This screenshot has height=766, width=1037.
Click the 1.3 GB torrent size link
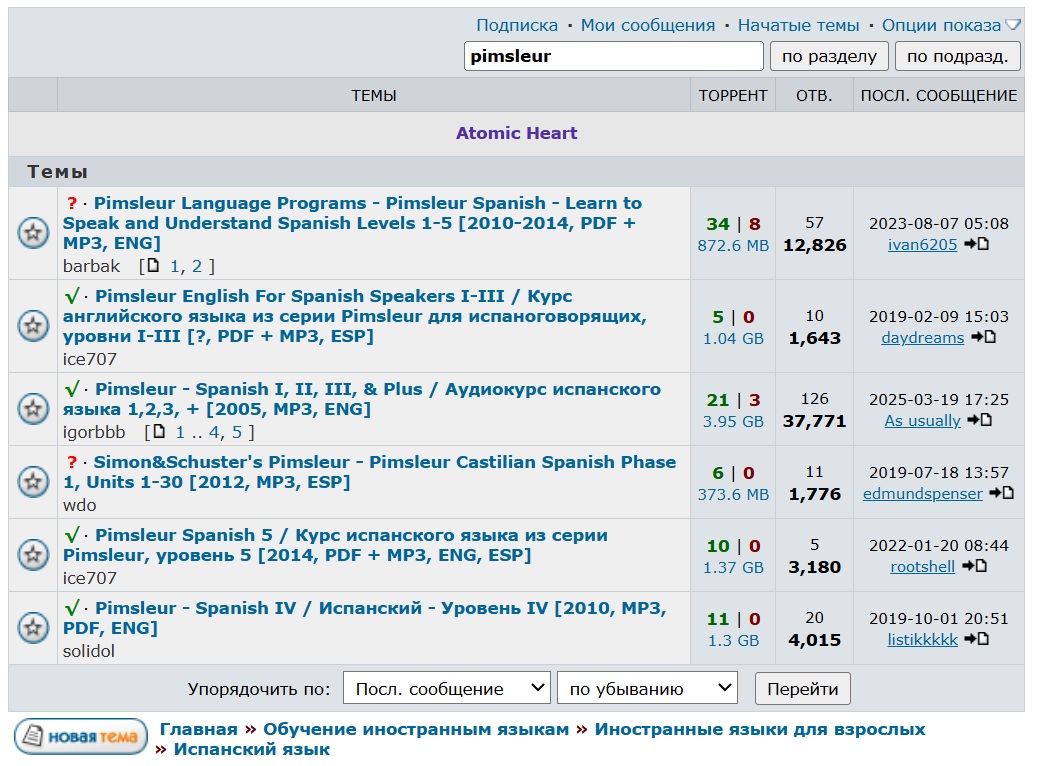click(733, 640)
